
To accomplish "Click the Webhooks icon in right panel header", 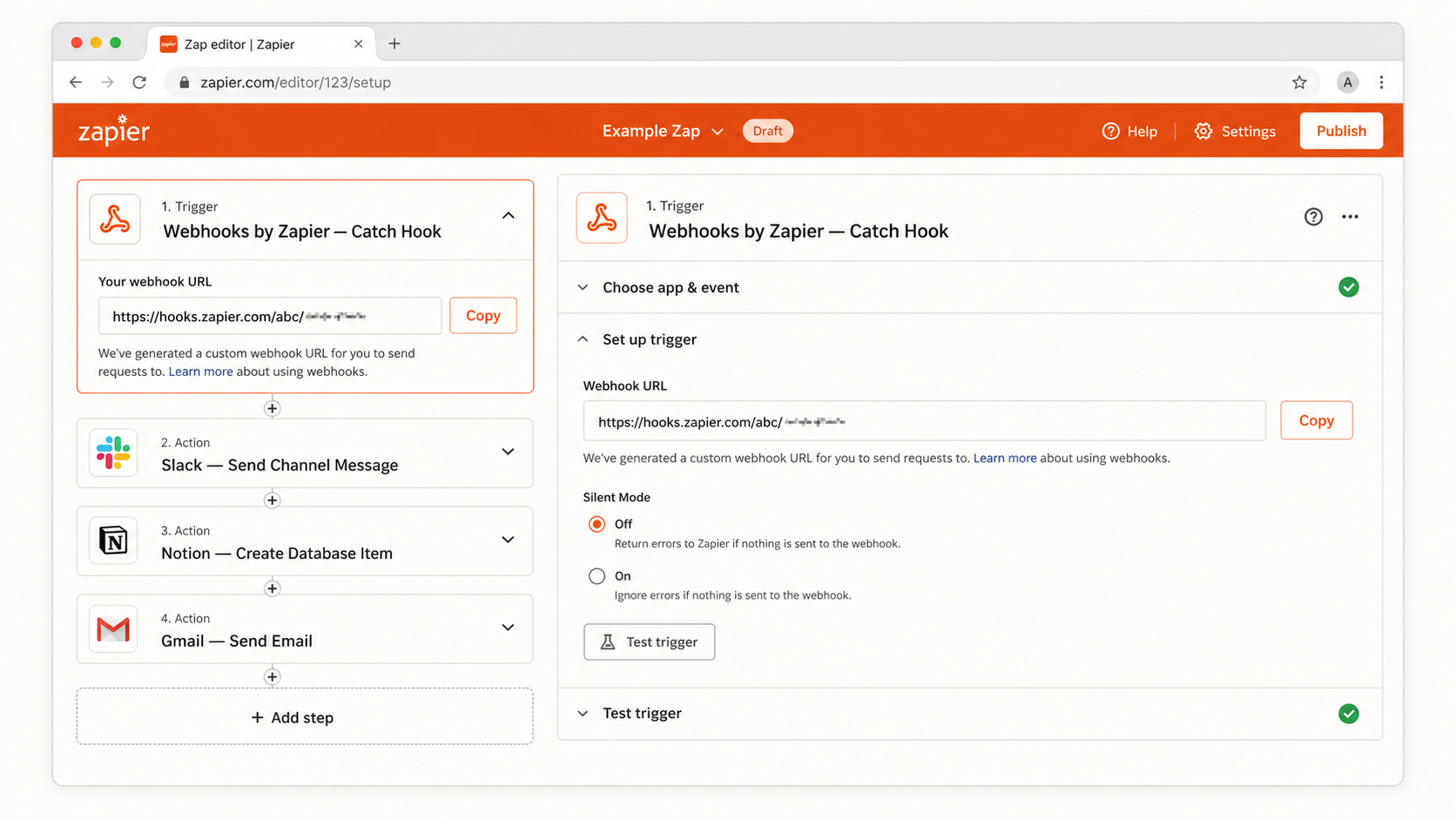I will [602, 218].
